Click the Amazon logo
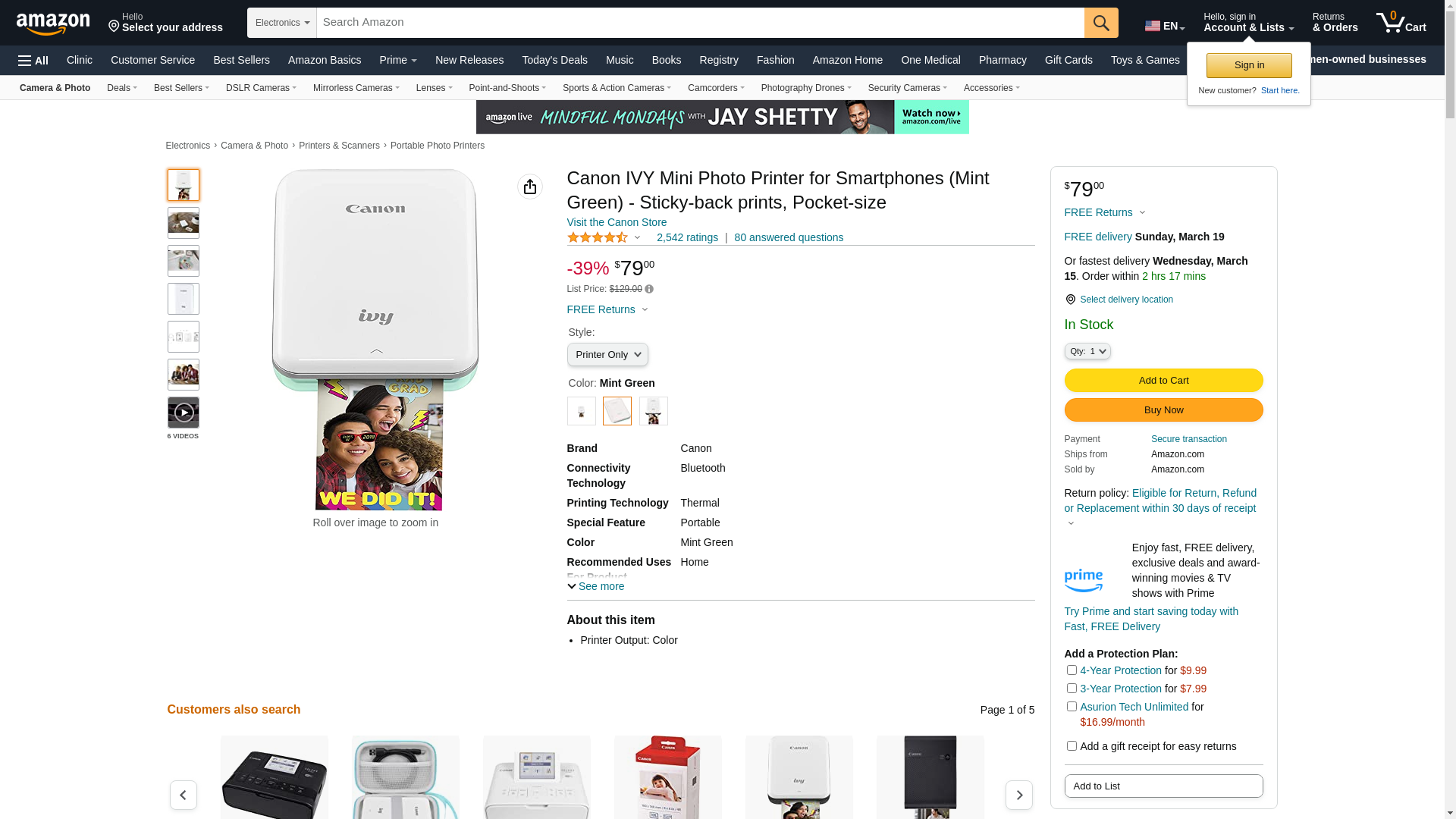 (53, 24)
